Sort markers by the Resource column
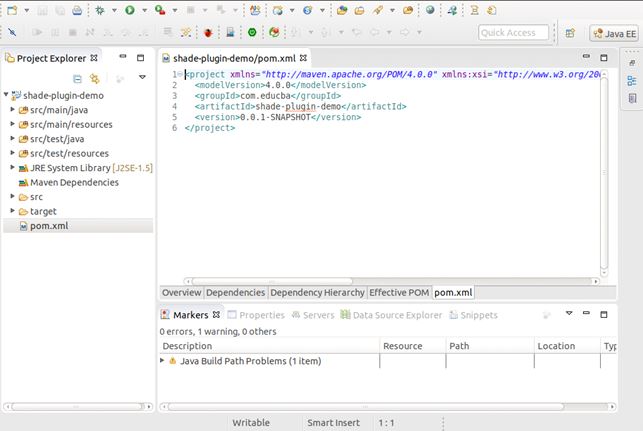Image resolution: width=643 pixels, height=431 pixels. point(413,346)
